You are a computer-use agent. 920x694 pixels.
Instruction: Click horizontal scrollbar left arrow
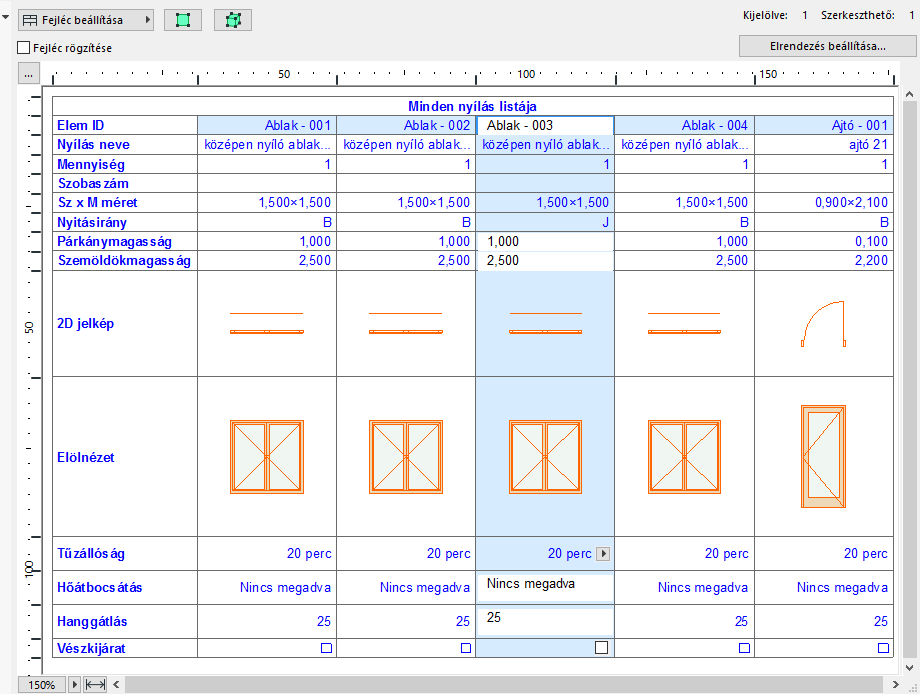click(116, 685)
